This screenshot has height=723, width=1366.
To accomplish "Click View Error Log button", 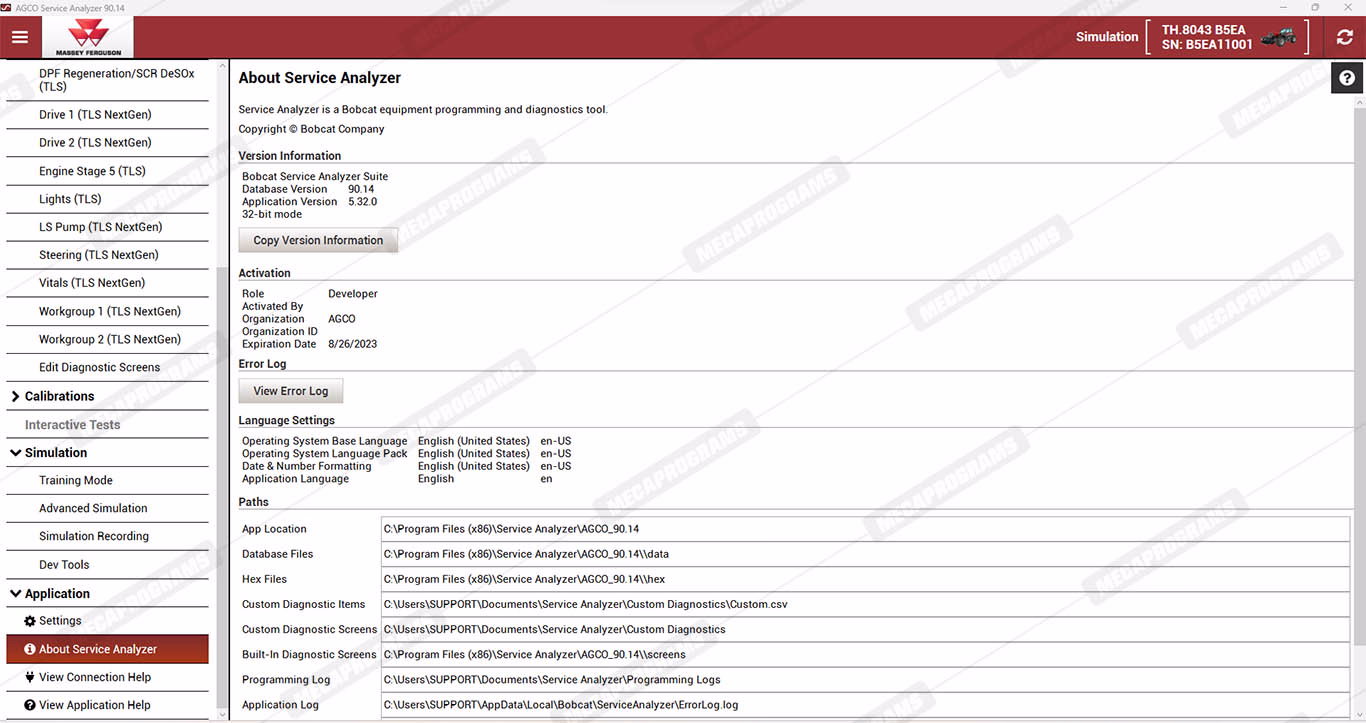I will pos(291,391).
